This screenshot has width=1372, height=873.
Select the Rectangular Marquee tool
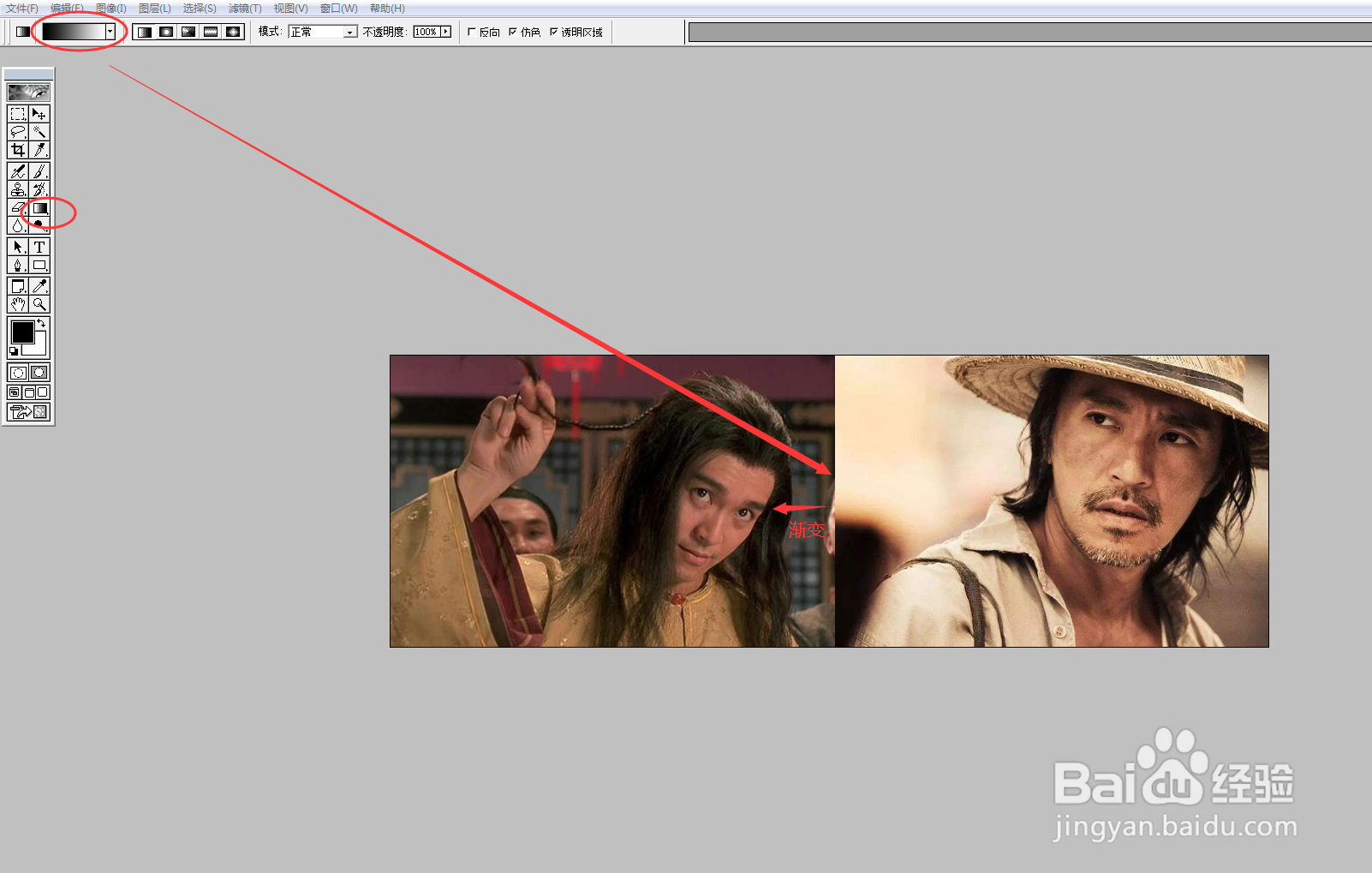pyautogui.click(x=18, y=114)
